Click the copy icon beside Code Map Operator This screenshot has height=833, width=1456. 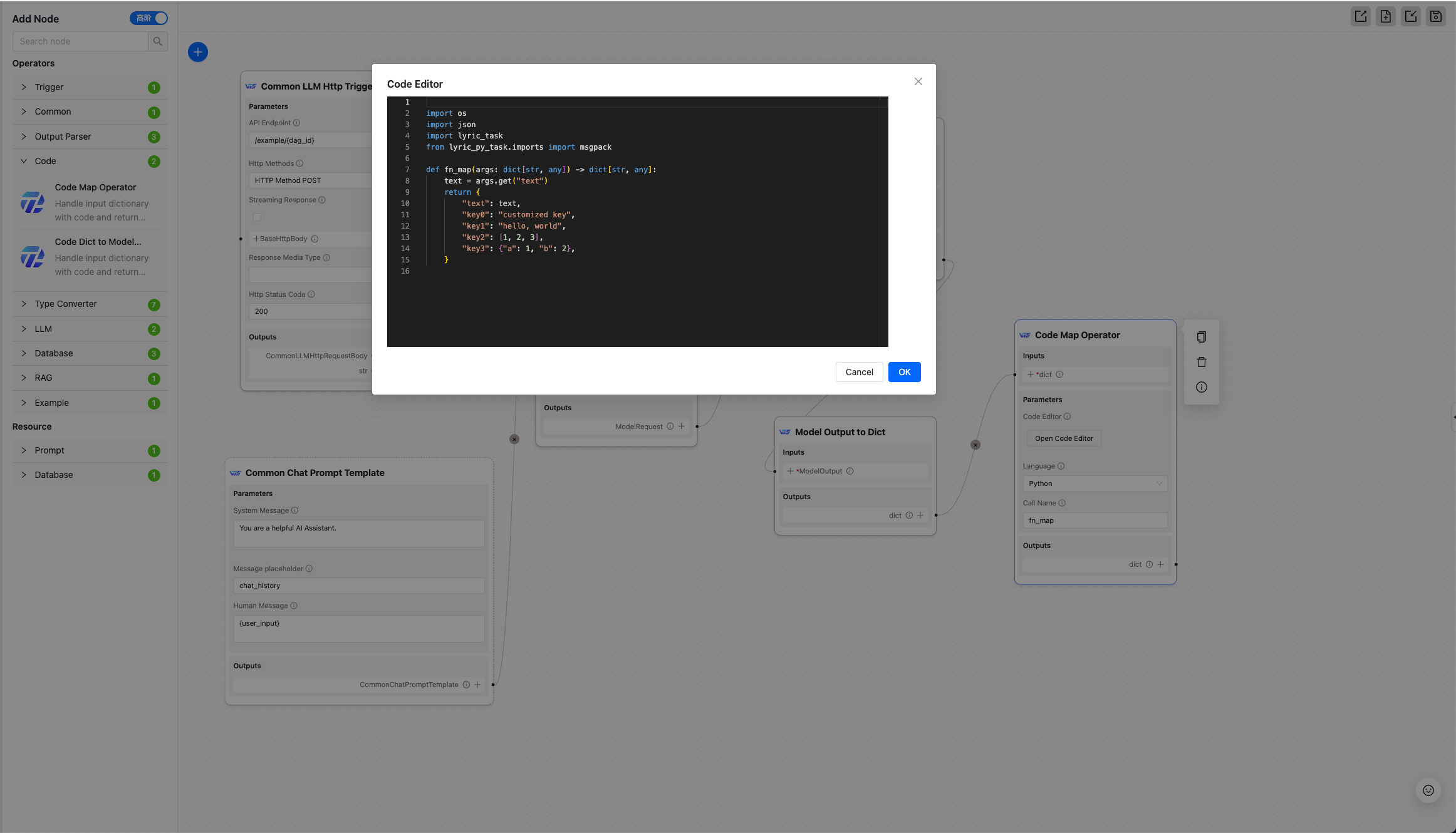pos(1201,337)
